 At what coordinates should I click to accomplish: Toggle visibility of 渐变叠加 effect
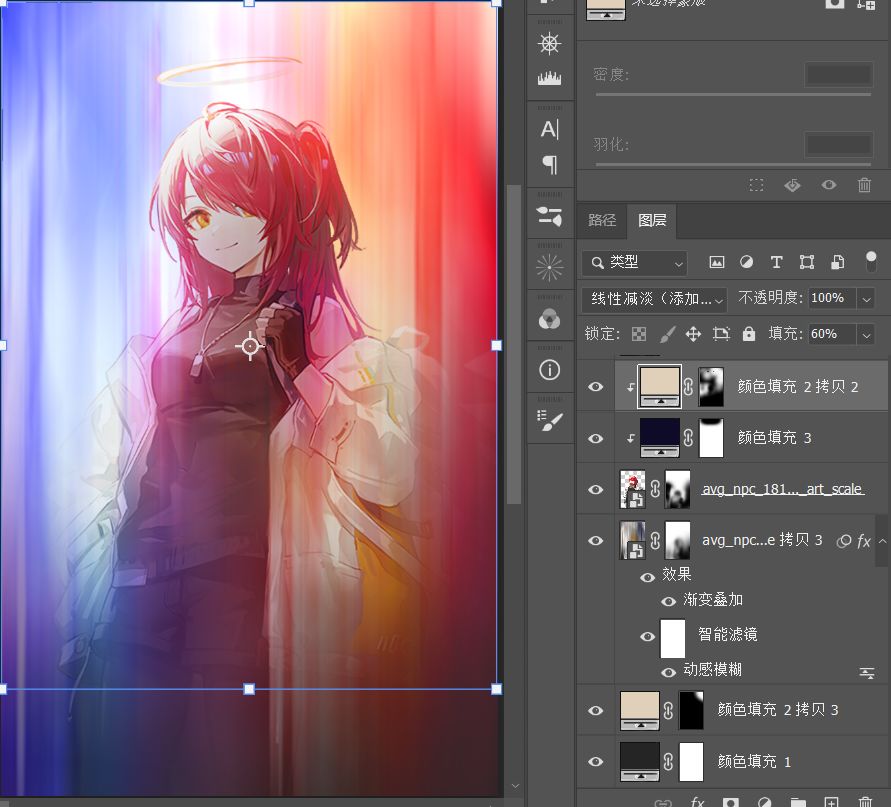(x=668, y=600)
